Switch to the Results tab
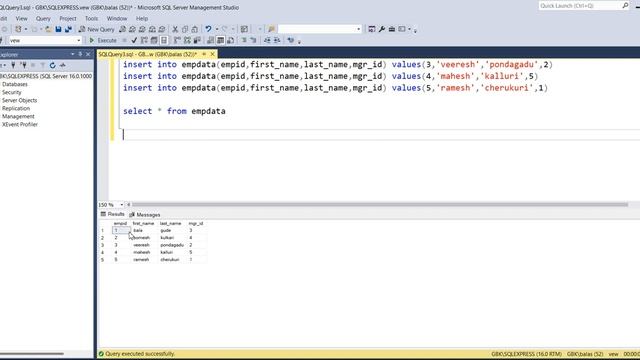The width and height of the screenshot is (640, 360). point(112,214)
